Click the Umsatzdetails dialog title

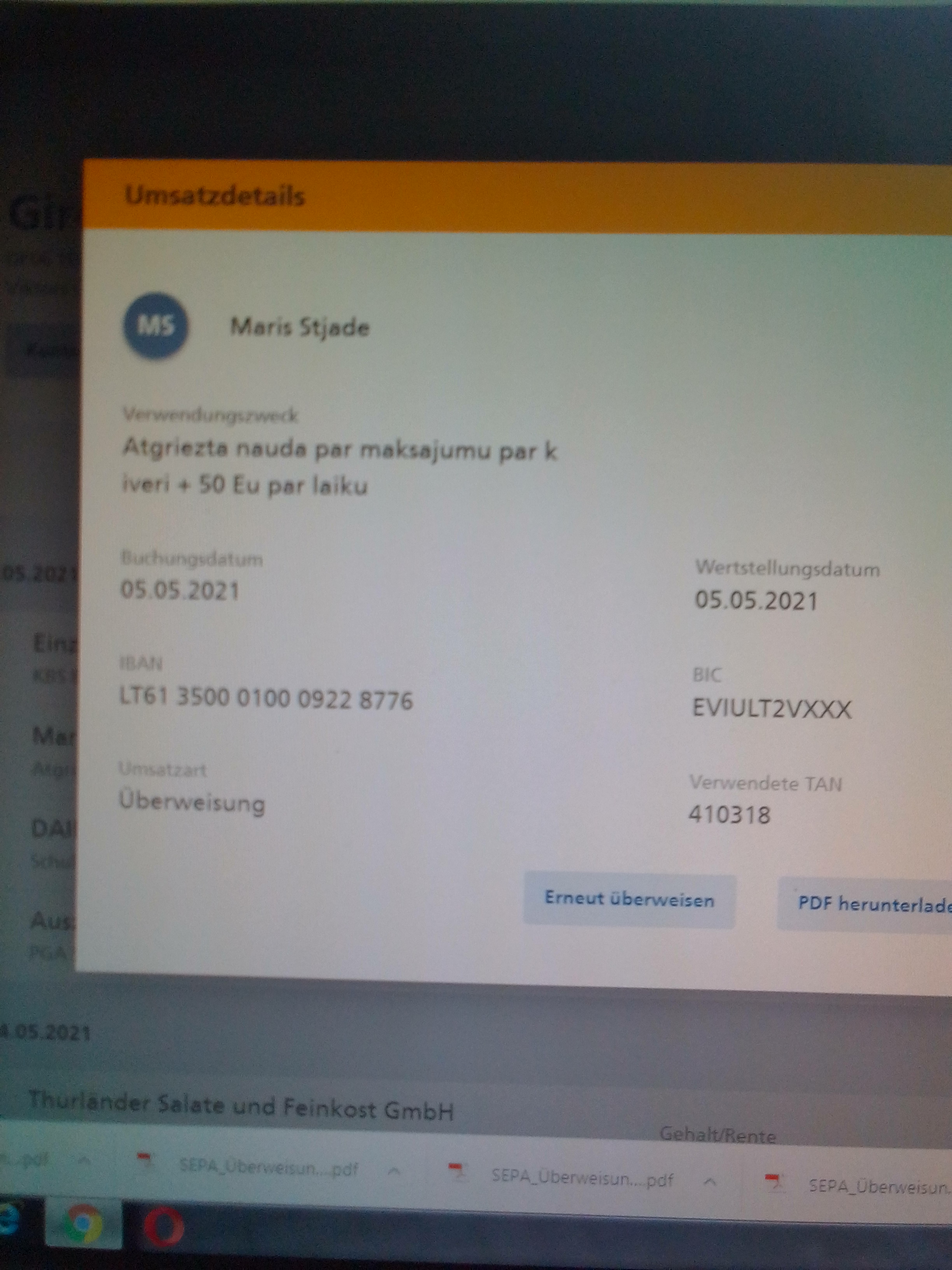coord(215,196)
